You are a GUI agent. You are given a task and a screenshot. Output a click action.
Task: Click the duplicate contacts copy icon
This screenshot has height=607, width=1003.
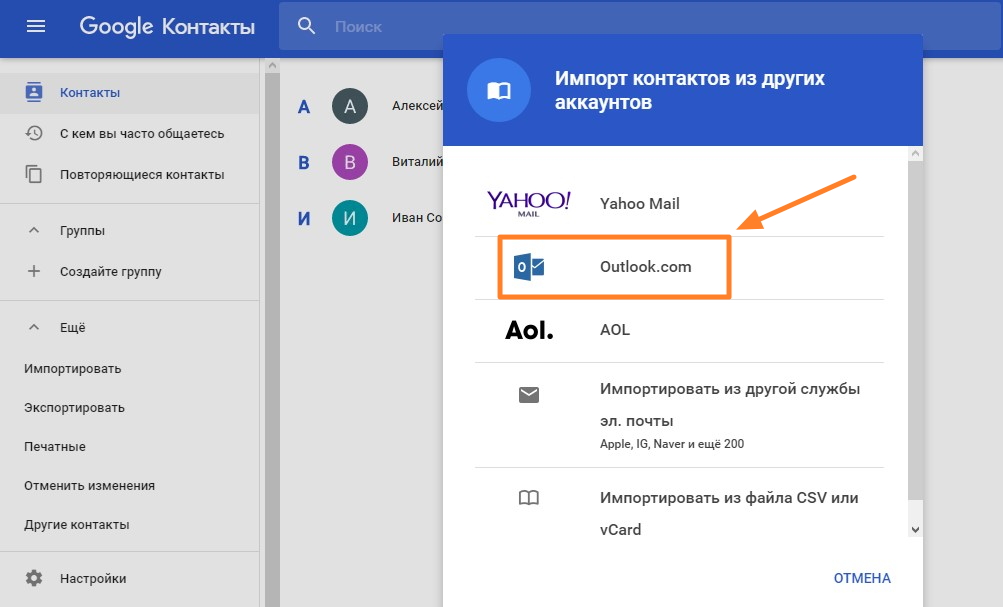coord(34,174)
